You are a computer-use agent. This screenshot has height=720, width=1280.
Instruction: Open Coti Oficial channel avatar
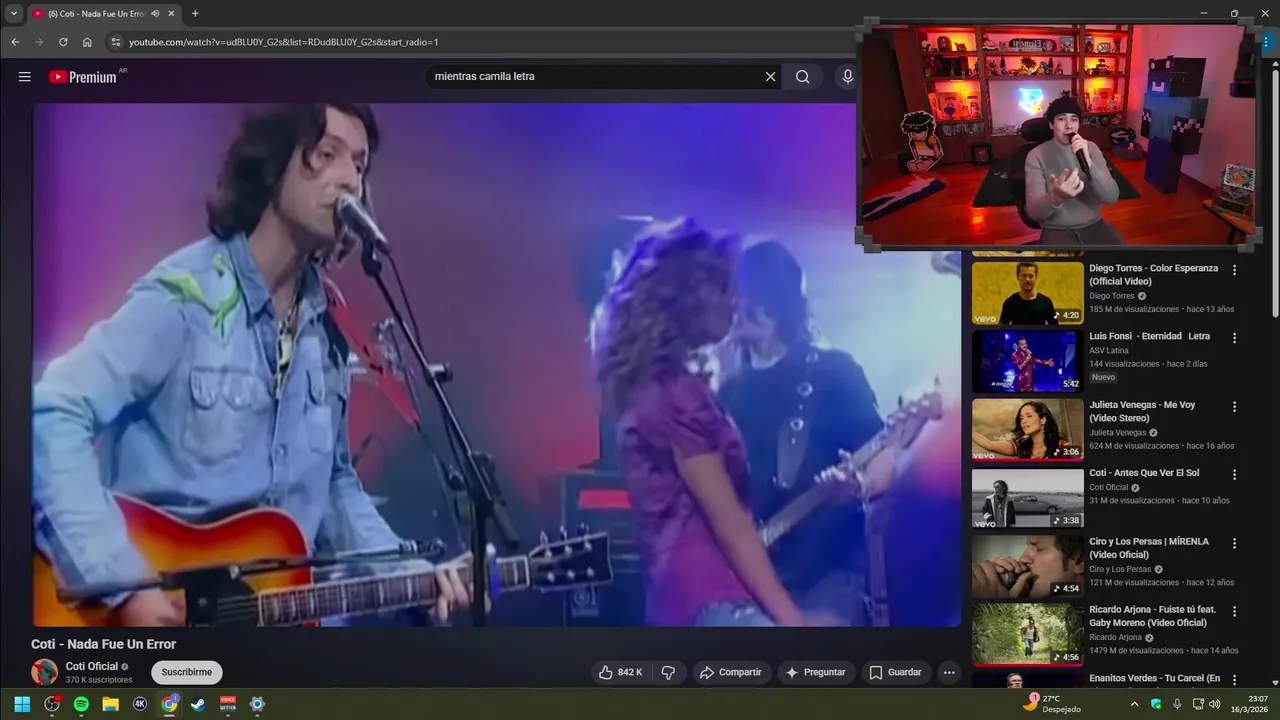coord(44,672)
